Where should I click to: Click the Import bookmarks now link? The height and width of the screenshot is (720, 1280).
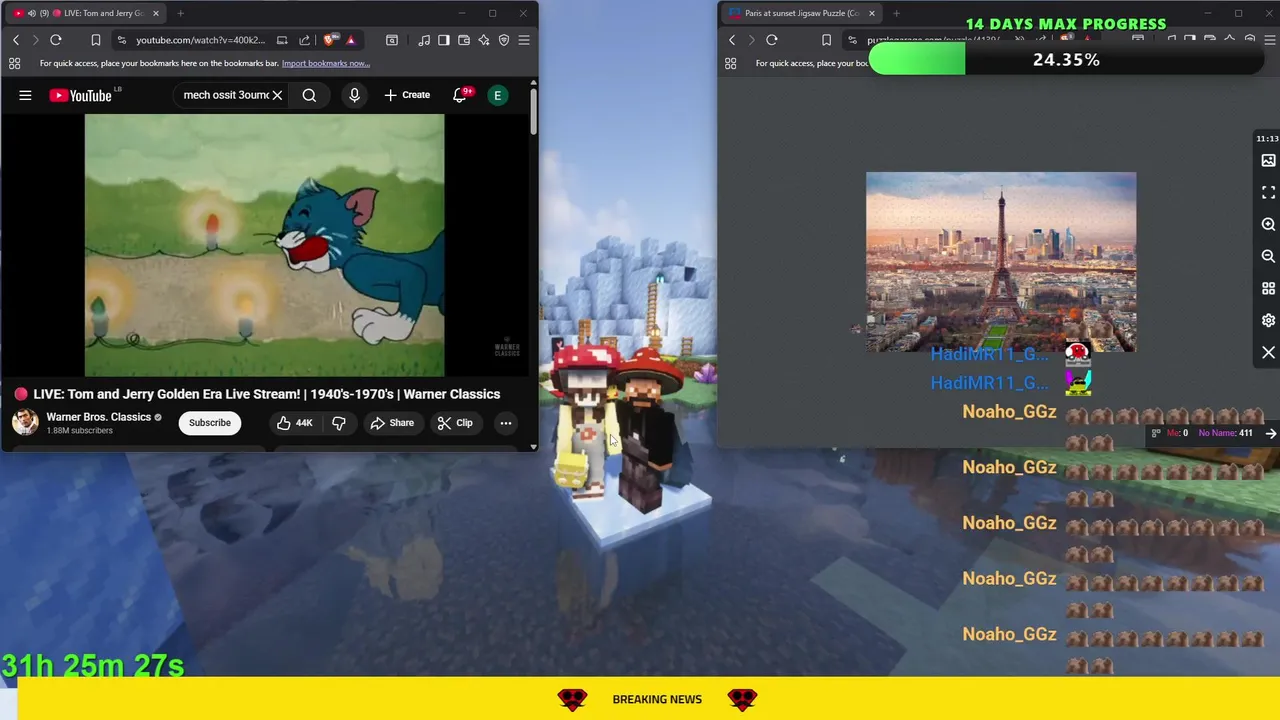[326, 63]
